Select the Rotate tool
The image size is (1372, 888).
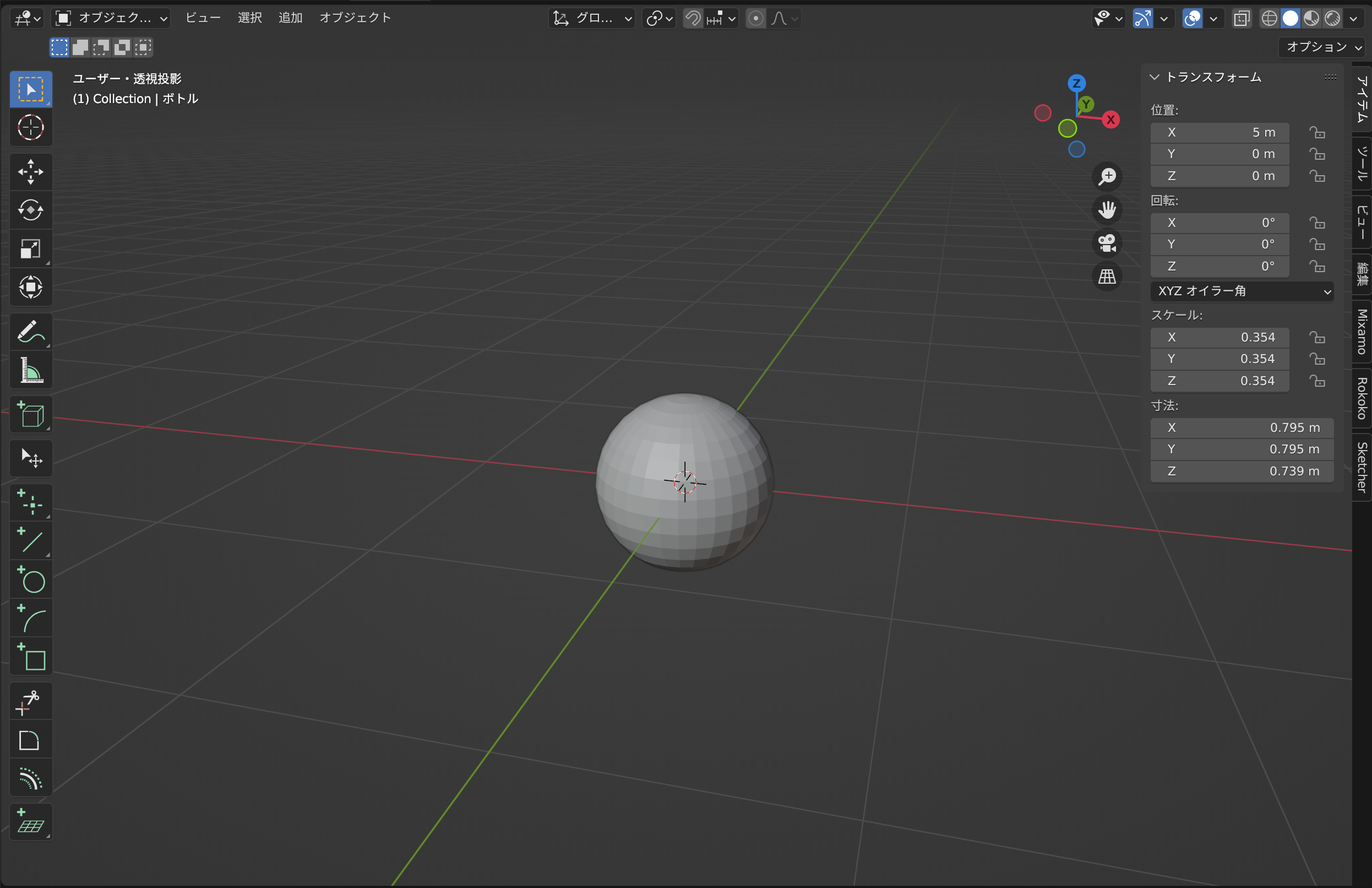[x=31, y=210]
